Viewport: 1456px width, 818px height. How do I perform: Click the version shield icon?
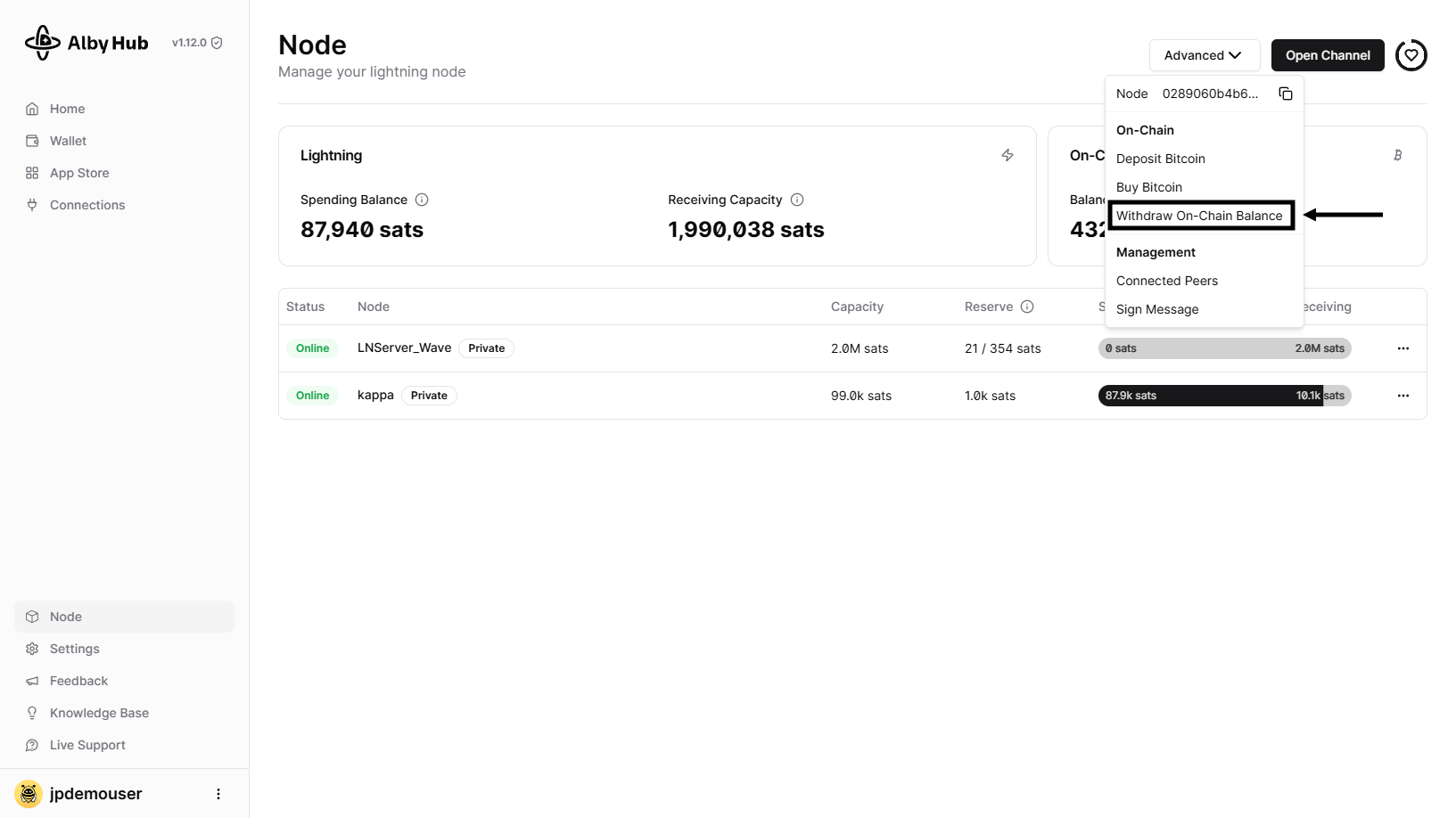point(217,43)
